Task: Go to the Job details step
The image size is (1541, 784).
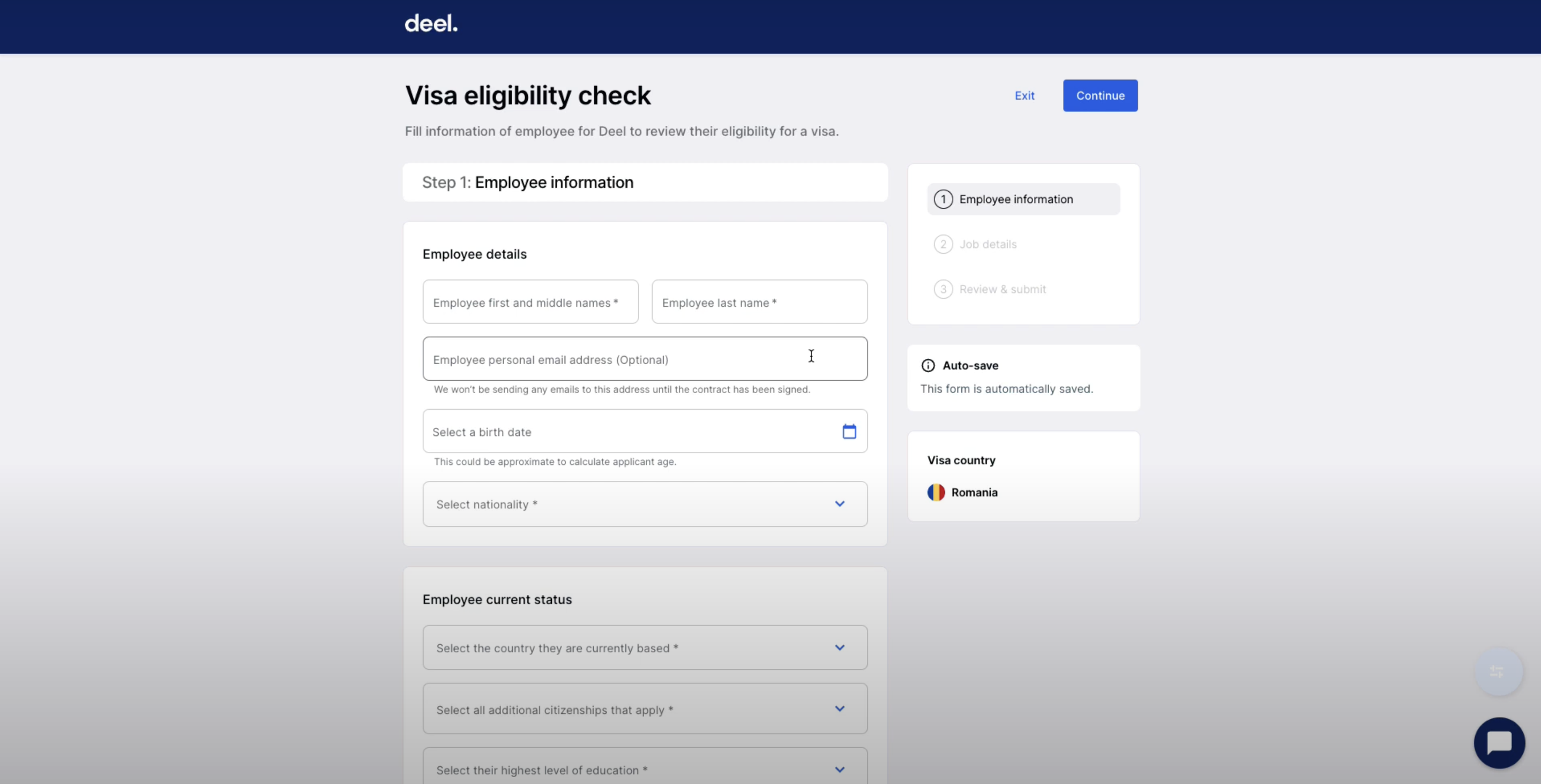Action: 988,244
